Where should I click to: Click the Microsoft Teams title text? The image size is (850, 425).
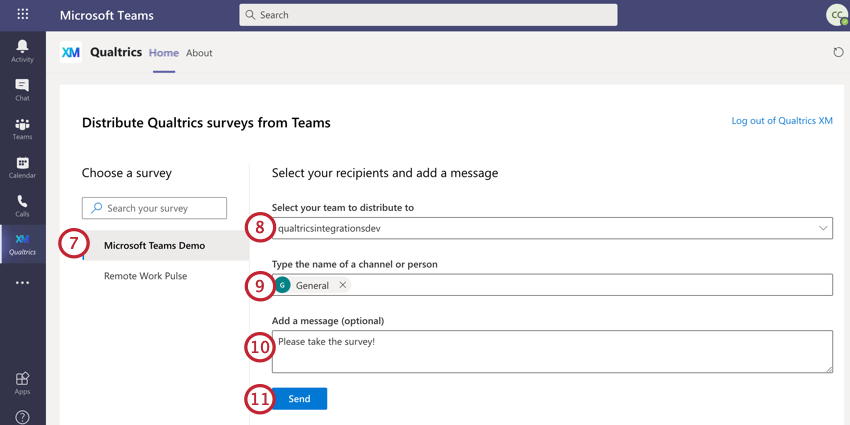coord(107,15)
